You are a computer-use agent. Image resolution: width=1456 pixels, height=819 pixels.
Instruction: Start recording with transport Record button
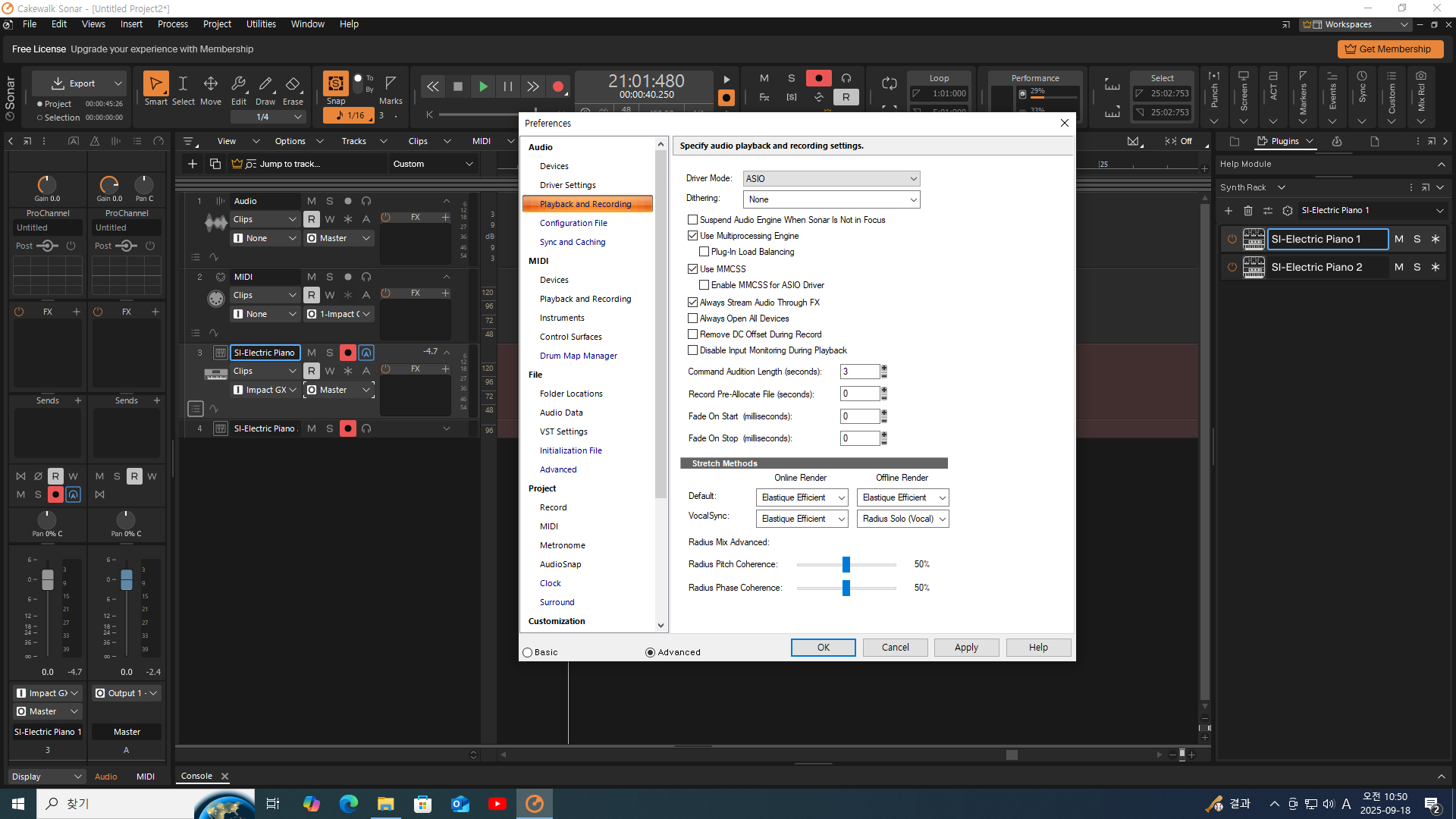558,86
